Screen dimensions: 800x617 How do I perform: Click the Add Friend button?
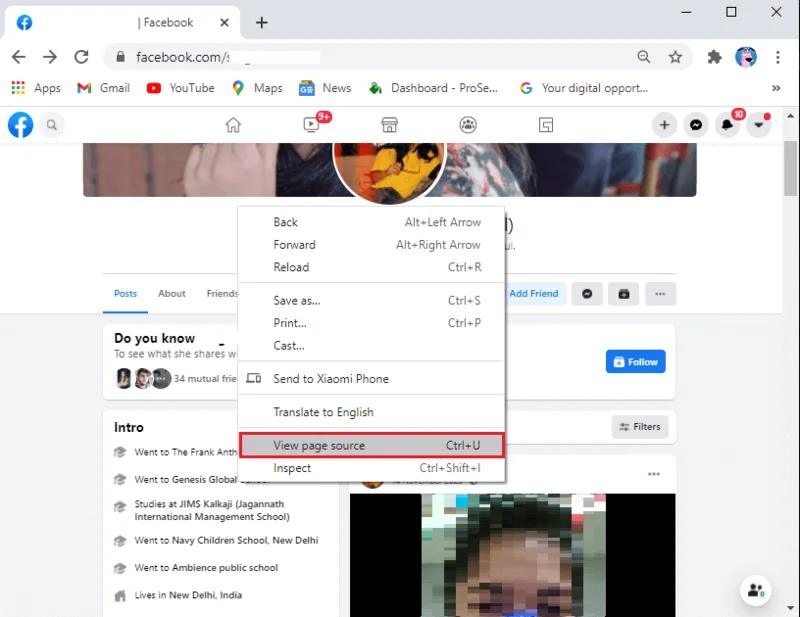click(x=534, y=293)
